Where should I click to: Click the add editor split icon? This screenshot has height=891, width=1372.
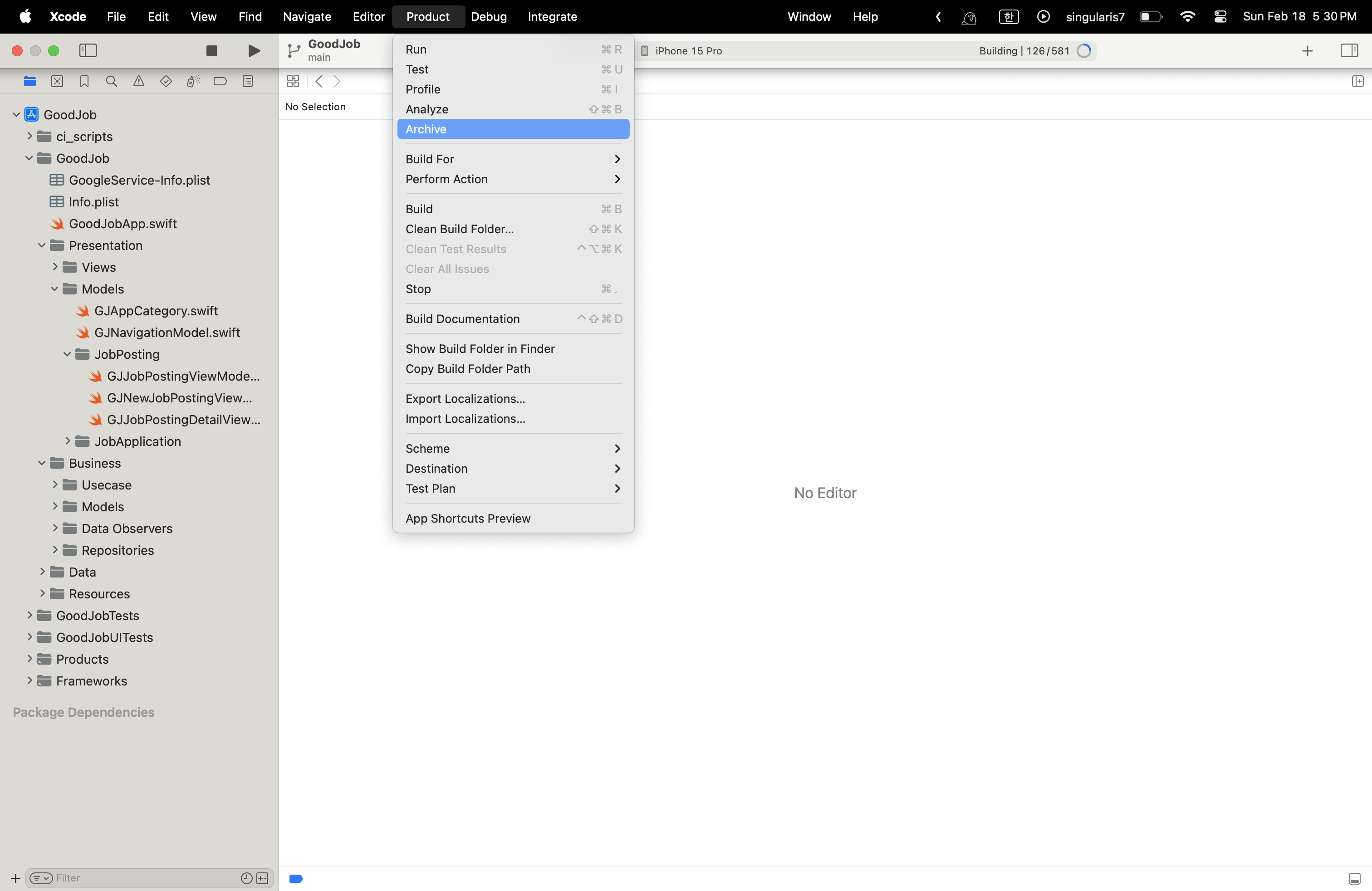[1357, 81]
